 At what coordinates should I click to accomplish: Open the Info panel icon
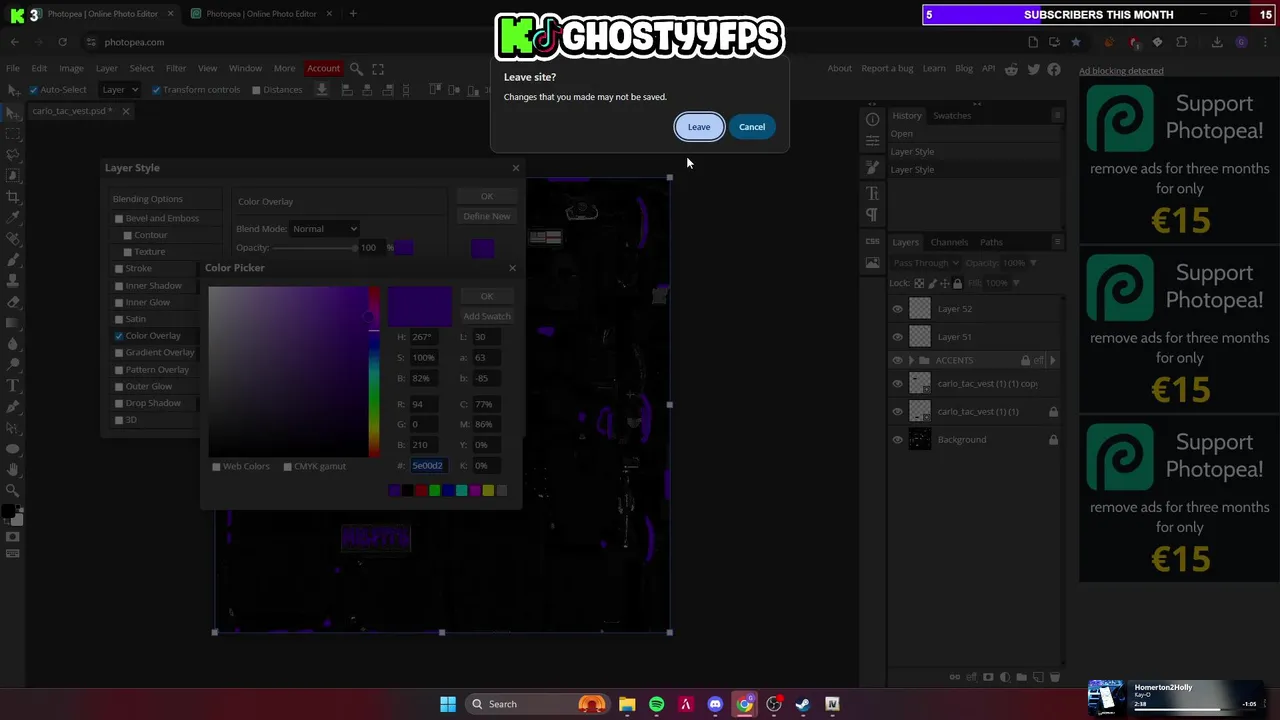872,119
